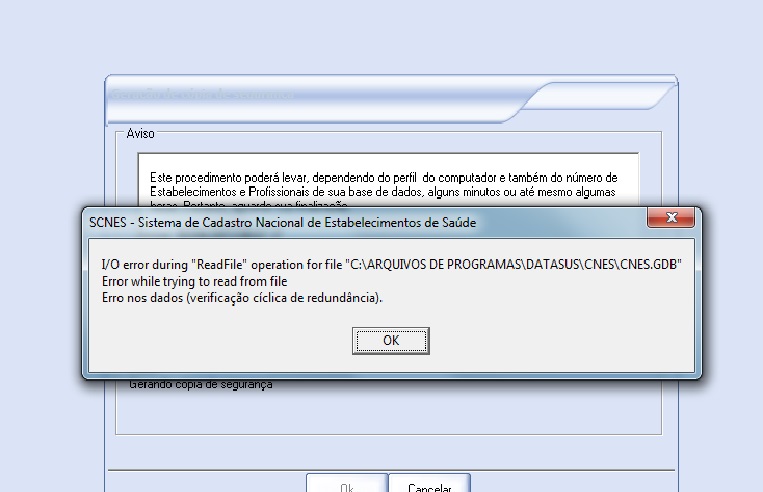Click OK in the I/O error dialog
This screenshot has height=492, width=763.
tap(391, 341)
